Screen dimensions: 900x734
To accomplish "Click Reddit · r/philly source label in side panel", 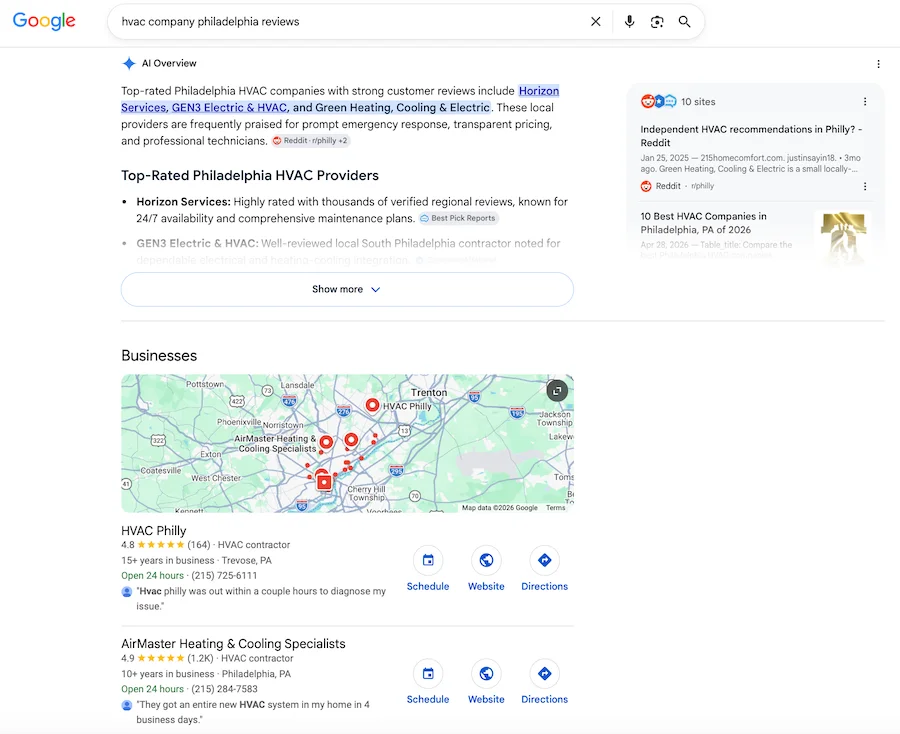I will 677,186.
